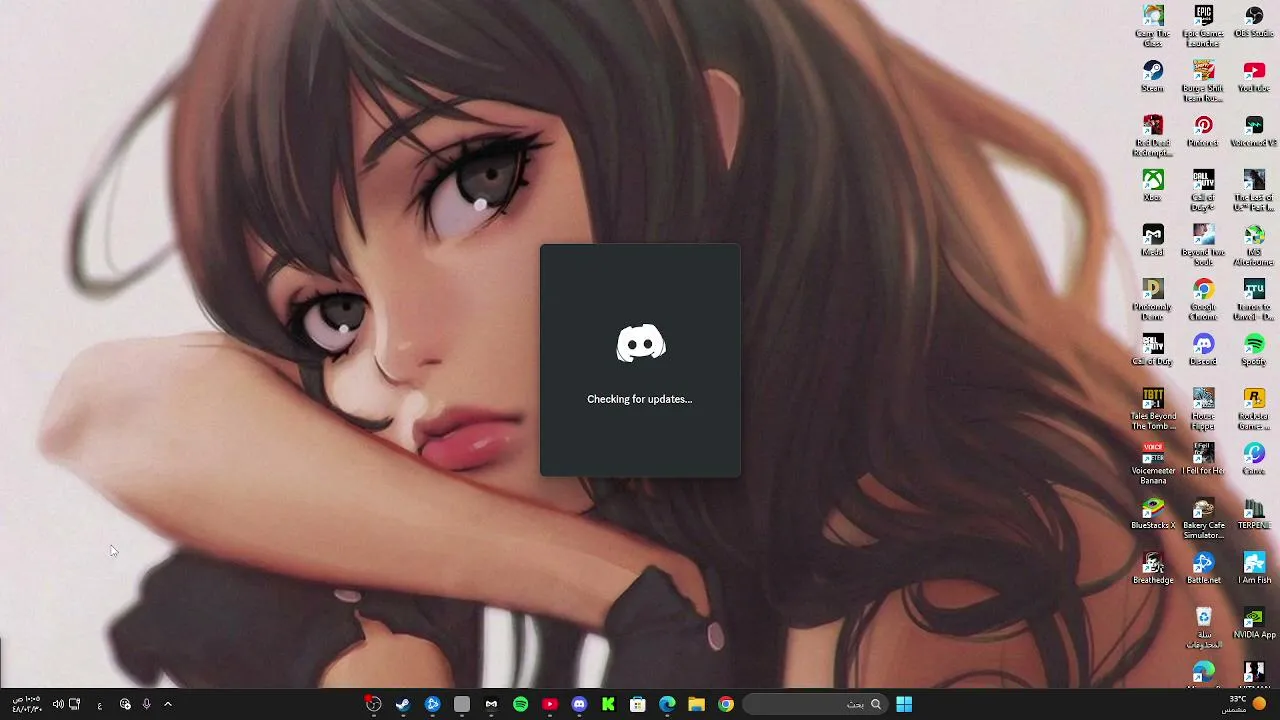The image size is (1280, 720).
Task: Open the Windows Start menu
Action: tap(904, 704)
